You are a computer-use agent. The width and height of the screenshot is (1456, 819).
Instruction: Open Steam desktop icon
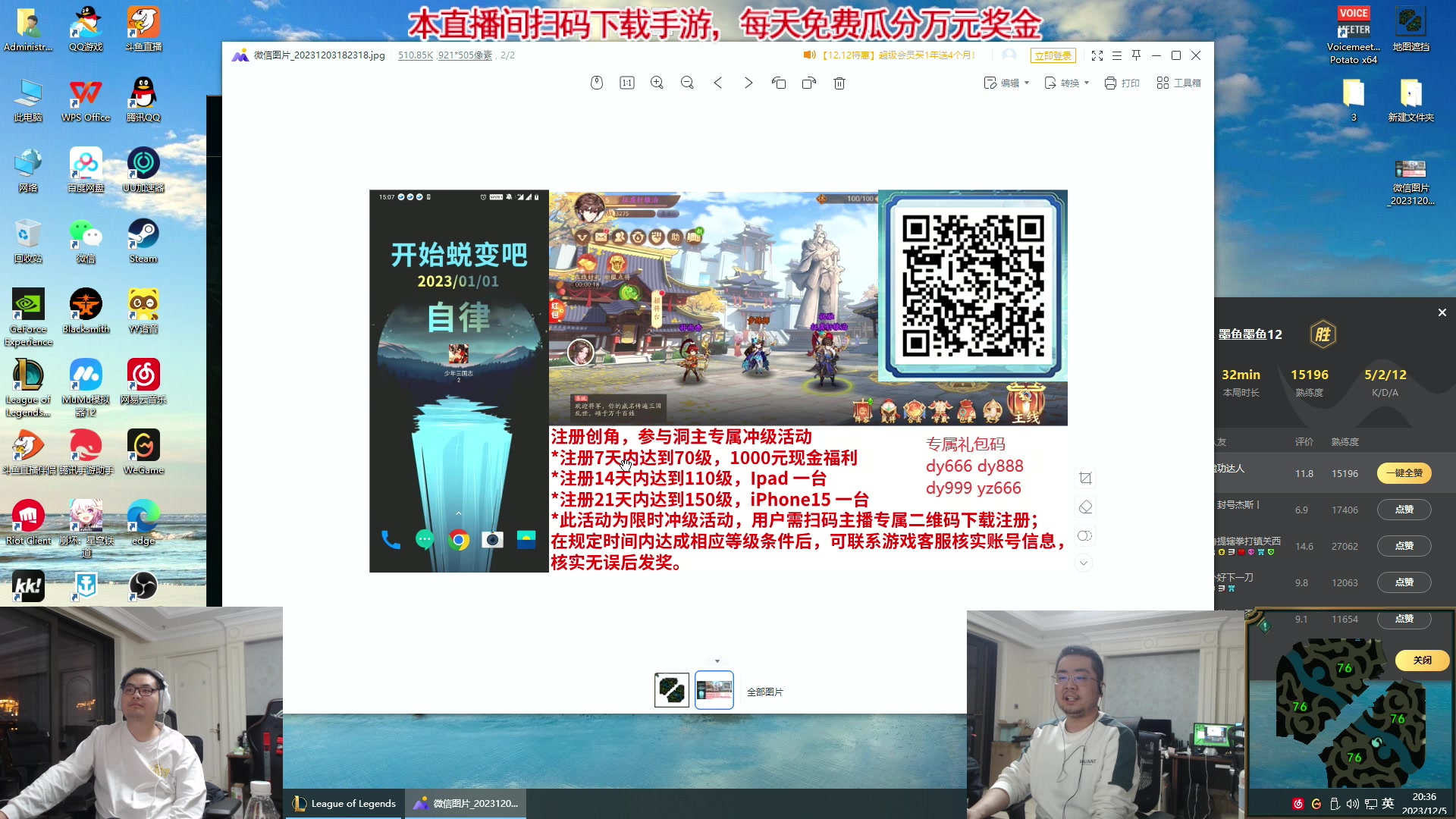(143, 240)
